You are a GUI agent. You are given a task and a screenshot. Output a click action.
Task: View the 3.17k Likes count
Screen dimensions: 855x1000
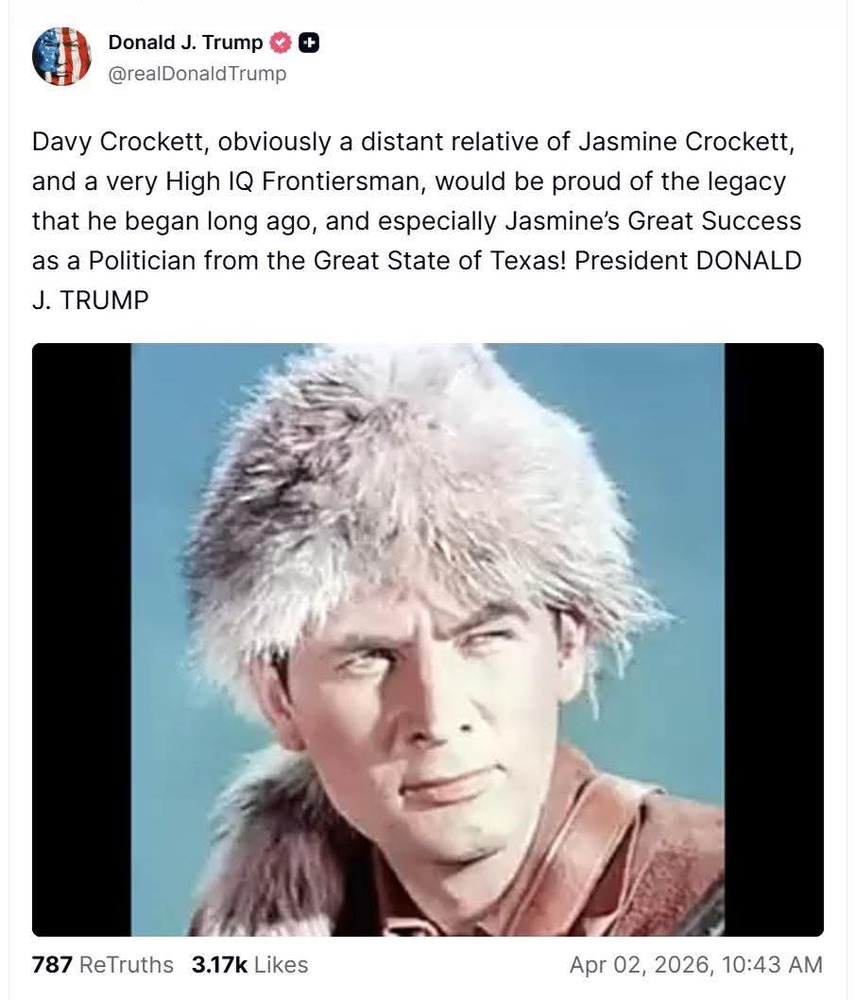click(x=250, y=965)
